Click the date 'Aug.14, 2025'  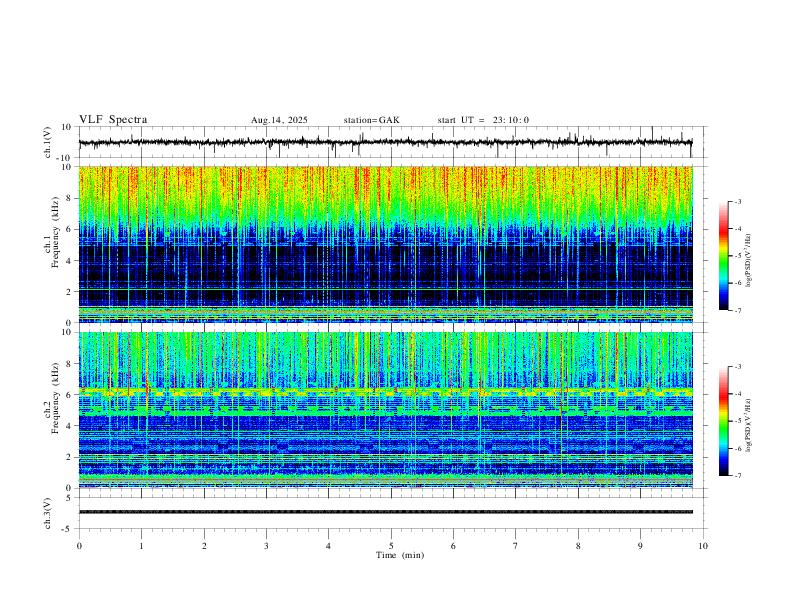[279, 120]
